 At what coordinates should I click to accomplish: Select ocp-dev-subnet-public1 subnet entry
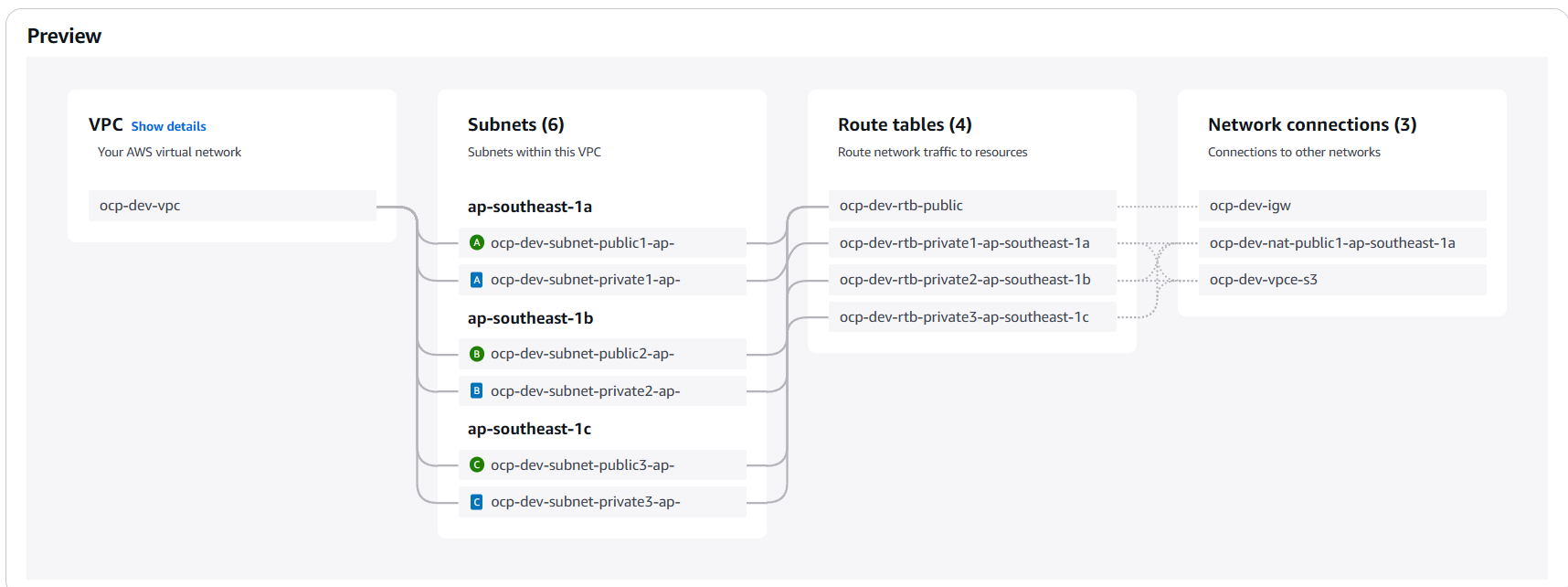point(603,243)
